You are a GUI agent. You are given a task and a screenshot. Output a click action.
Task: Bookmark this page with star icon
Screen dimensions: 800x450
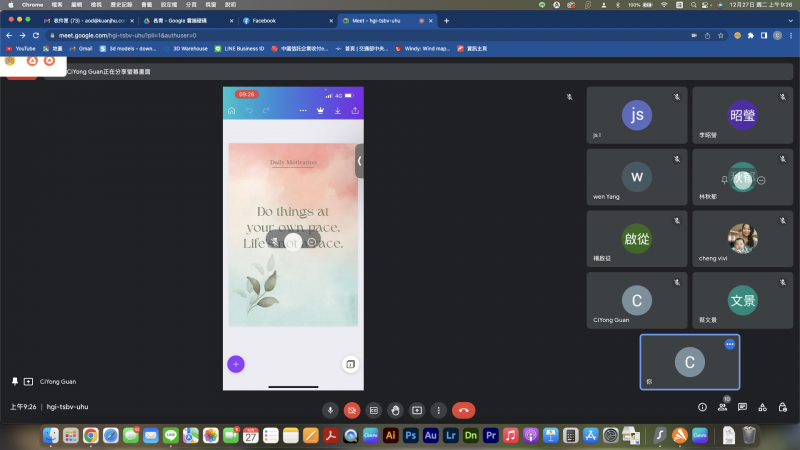pos(721,35)
